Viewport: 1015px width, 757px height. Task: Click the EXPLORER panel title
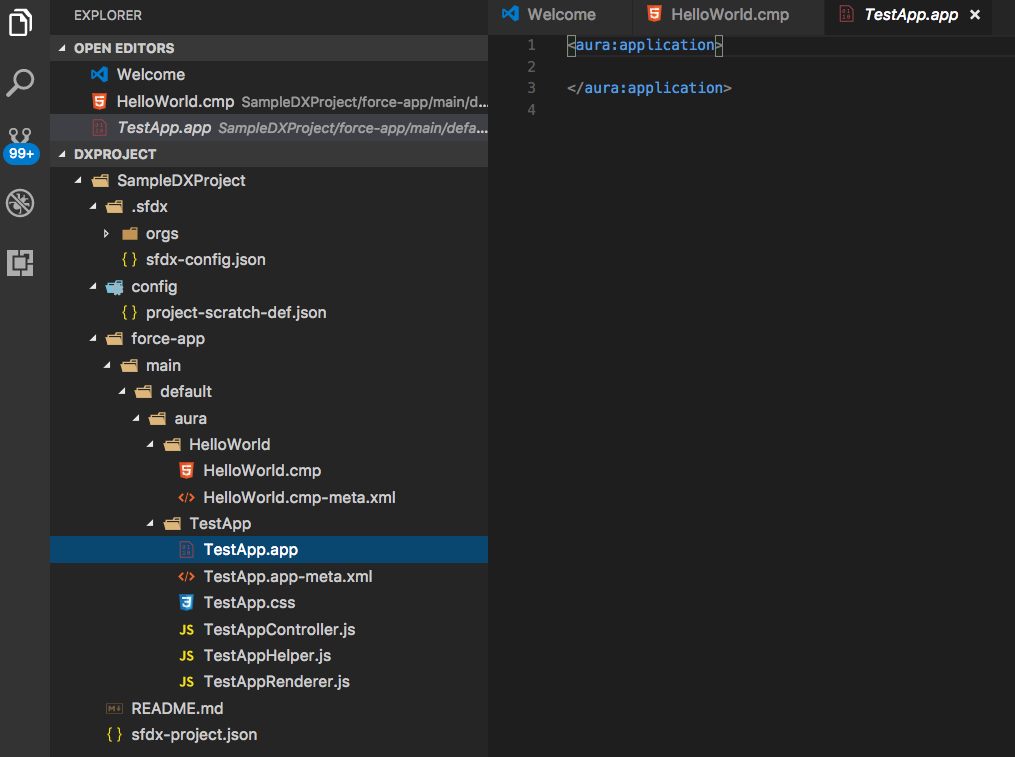tap(108, 16)
